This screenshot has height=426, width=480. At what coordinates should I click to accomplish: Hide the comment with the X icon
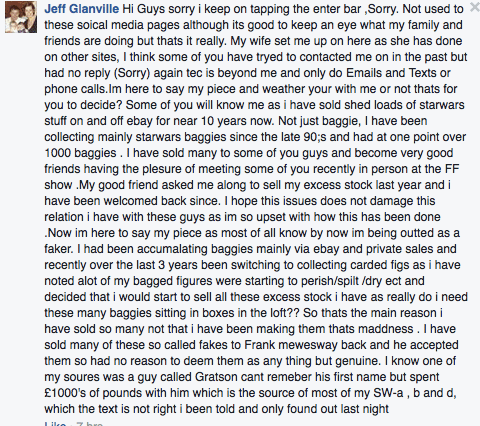pos(475,7)
